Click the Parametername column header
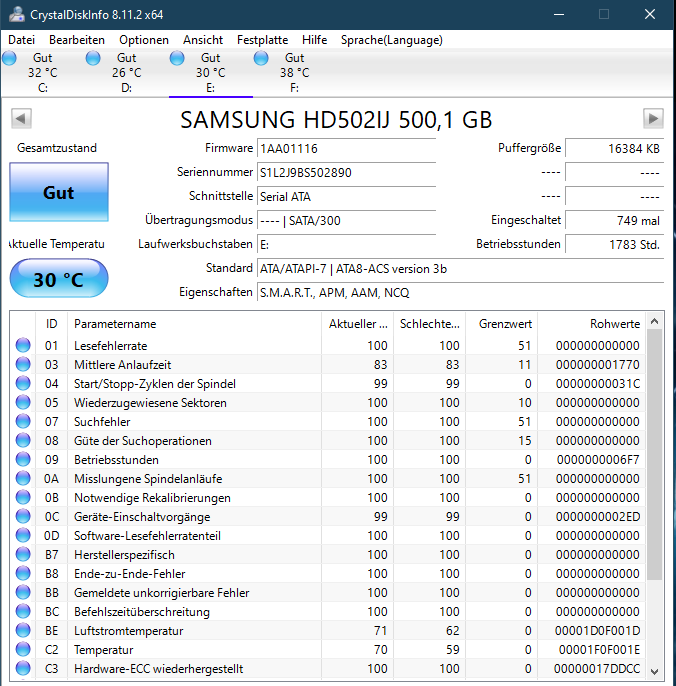This screenshot has width=676, height=686. click(195, 324)
